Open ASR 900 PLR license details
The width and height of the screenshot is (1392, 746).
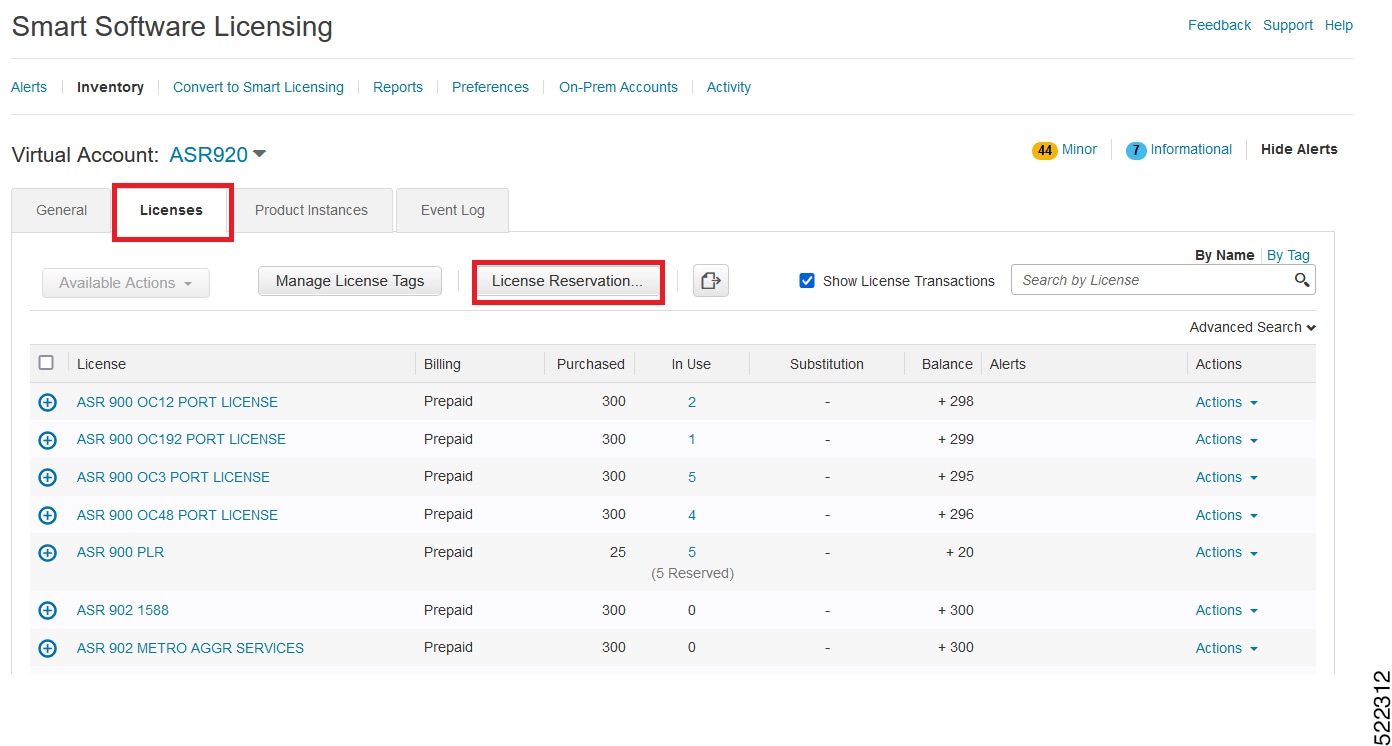tap(120, 552)
